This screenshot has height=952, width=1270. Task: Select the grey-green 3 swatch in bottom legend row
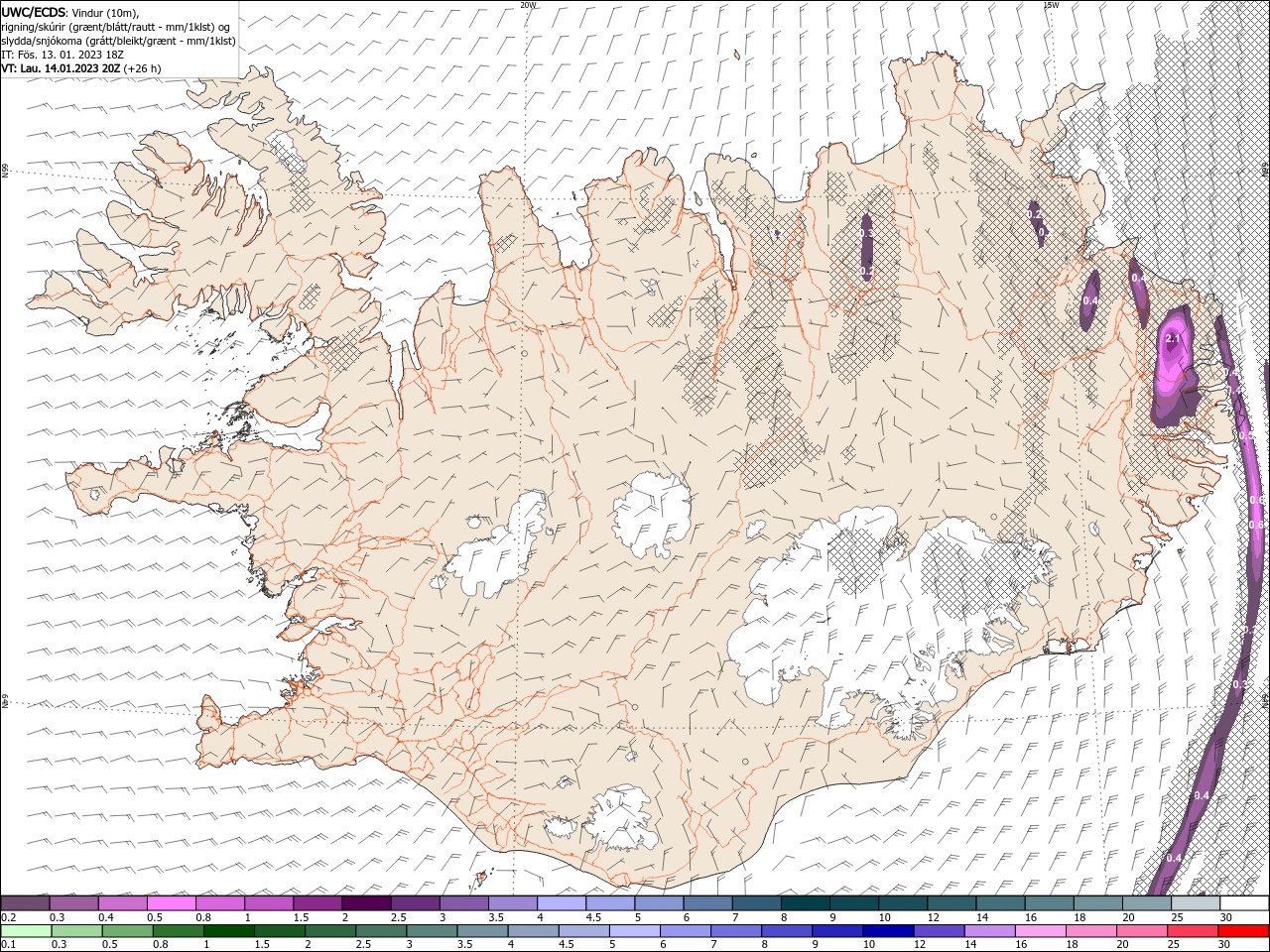point(433,931)
